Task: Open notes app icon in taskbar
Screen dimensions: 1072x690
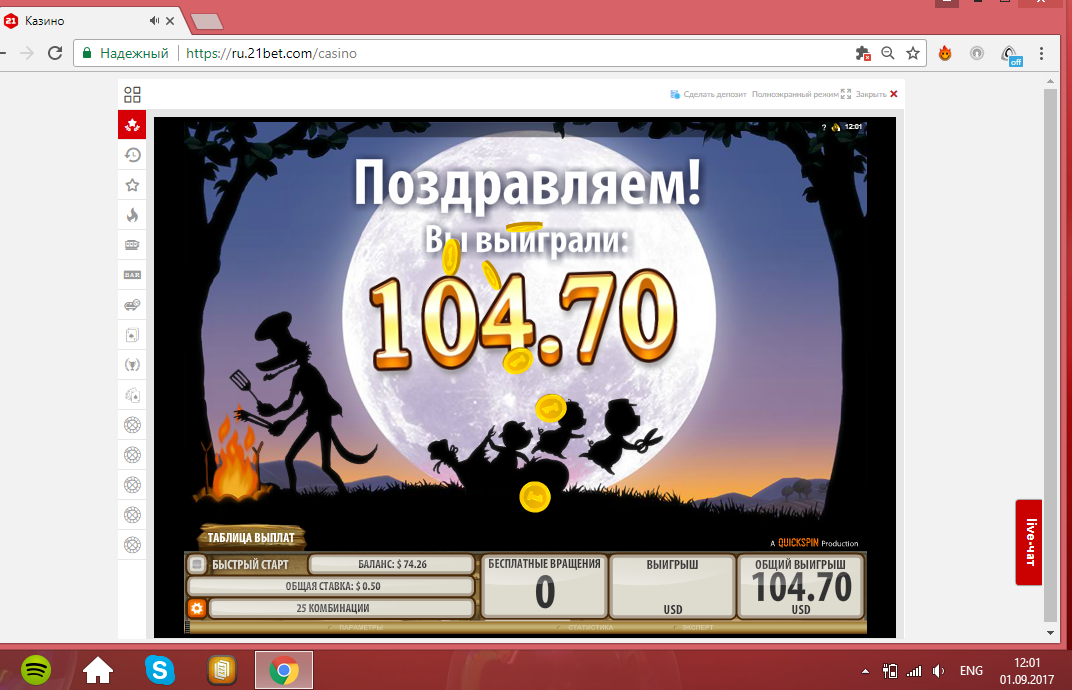Action: [x=222, y=670]
